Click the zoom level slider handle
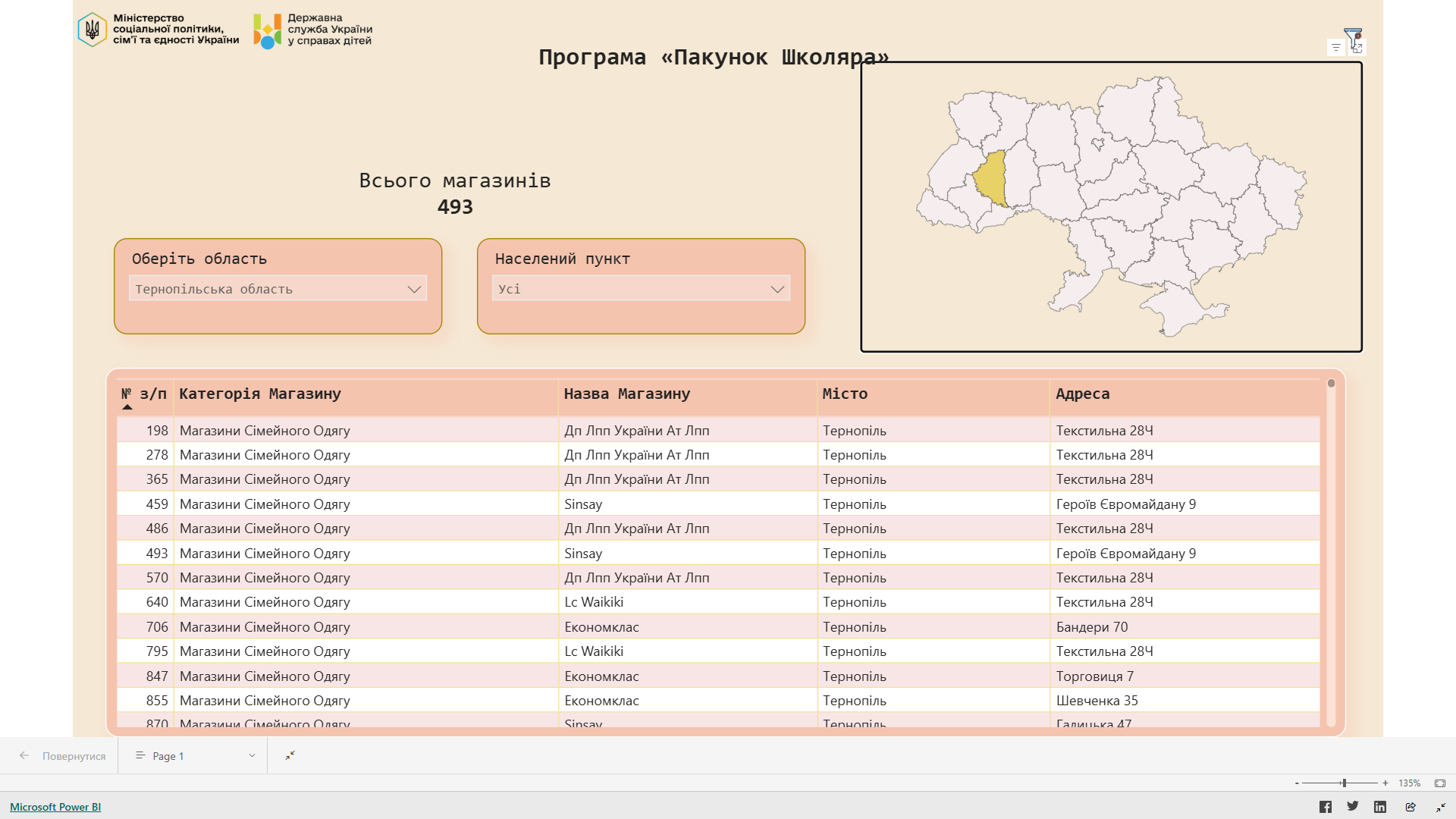This screenshot has width=1456, height=819. [1344, 783]
